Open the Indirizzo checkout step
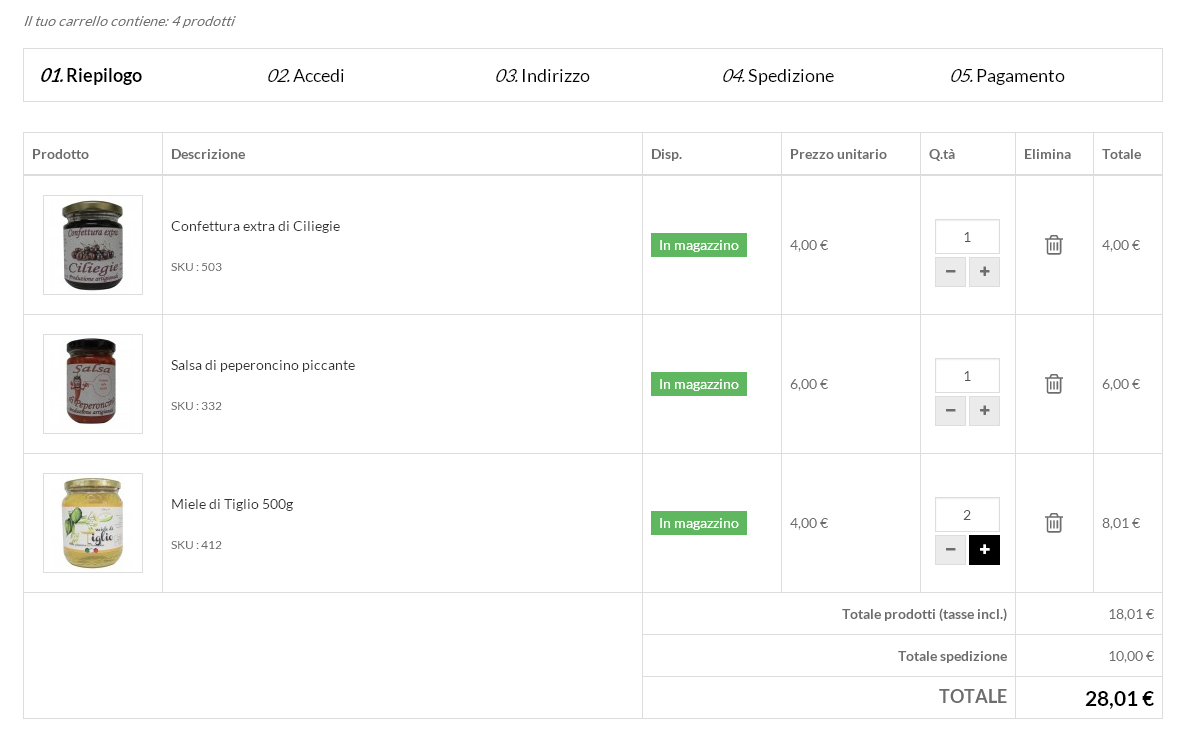The height and width of the screenshot is (731, 1198). pyautogui.click(x=542, y=76)
